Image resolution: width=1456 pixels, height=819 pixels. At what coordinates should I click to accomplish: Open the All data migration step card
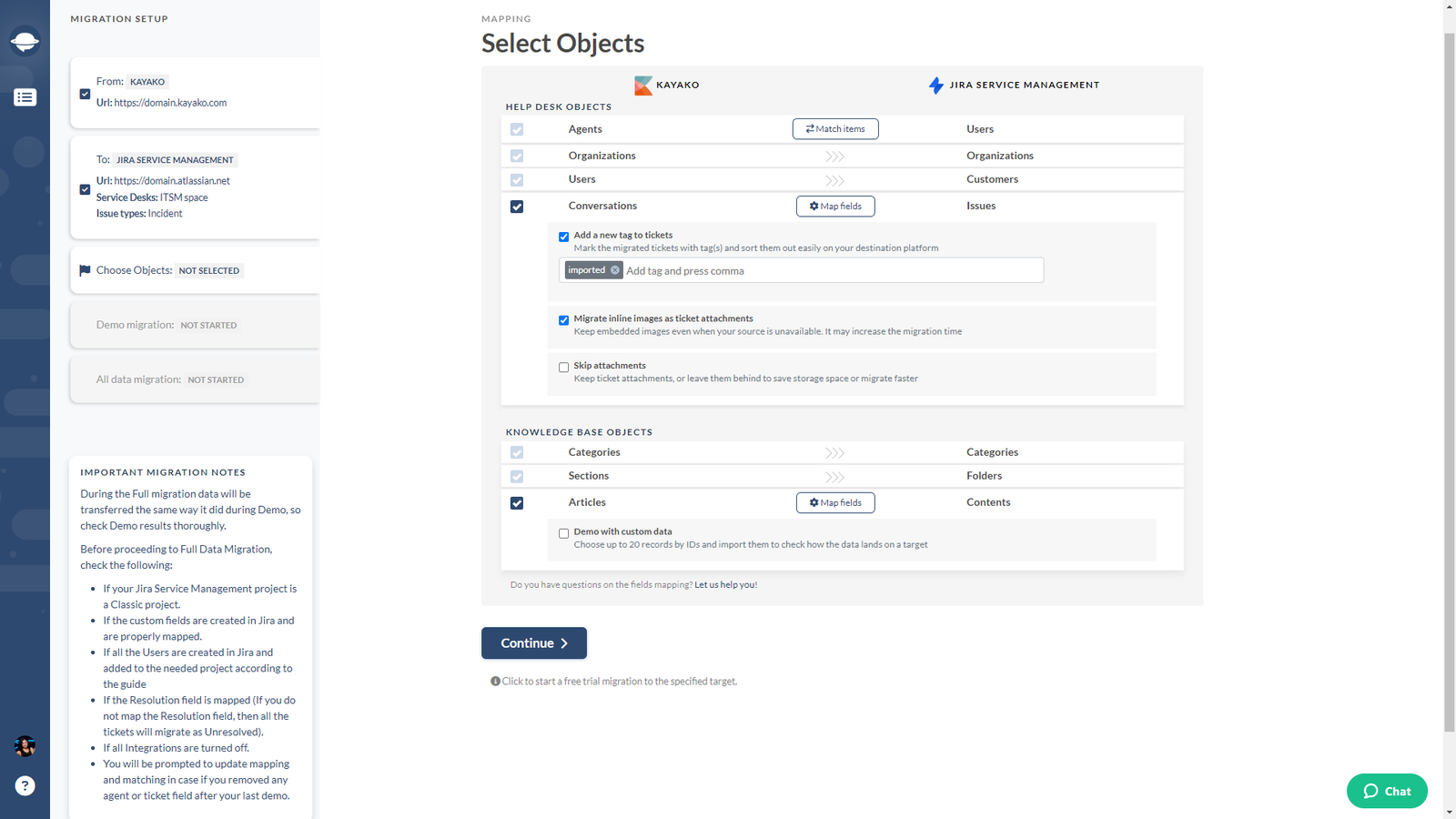(195, 379)
